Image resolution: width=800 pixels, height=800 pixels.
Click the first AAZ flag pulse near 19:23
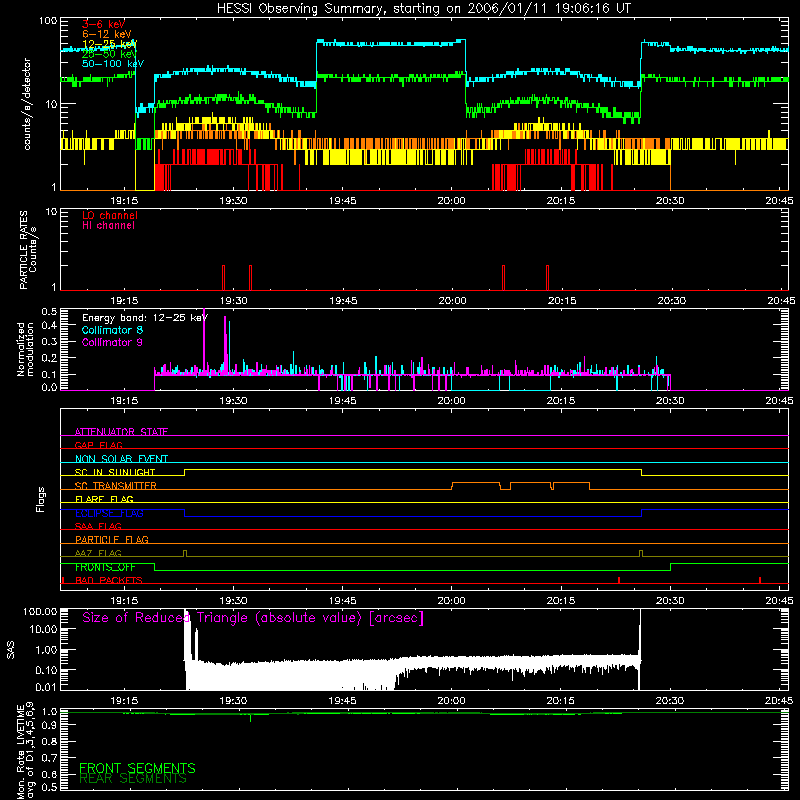pyautogui.click(x=185, y=553)
